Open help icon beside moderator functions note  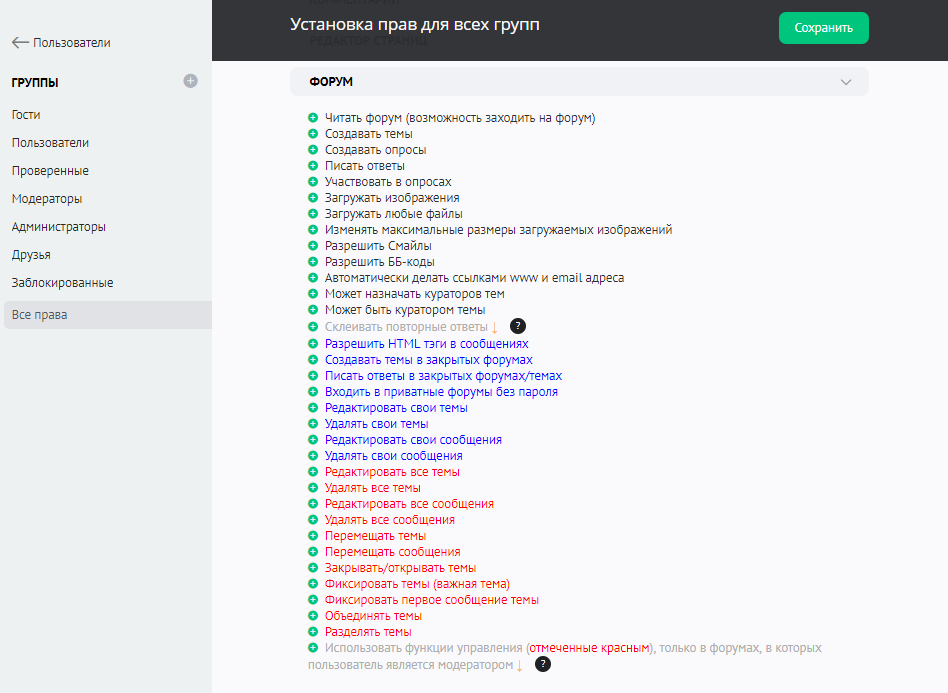point(542,664)
